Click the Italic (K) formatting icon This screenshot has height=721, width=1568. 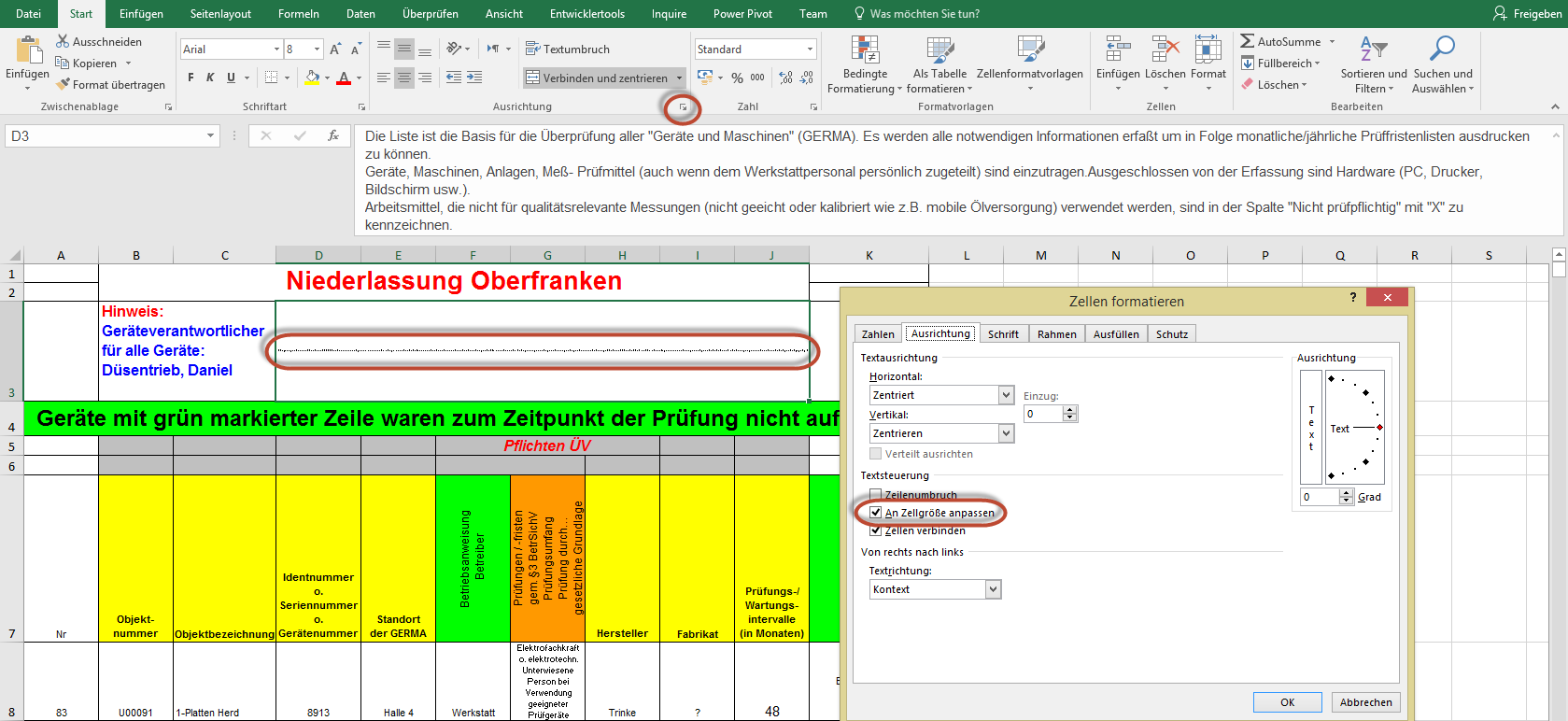point(210,78)
